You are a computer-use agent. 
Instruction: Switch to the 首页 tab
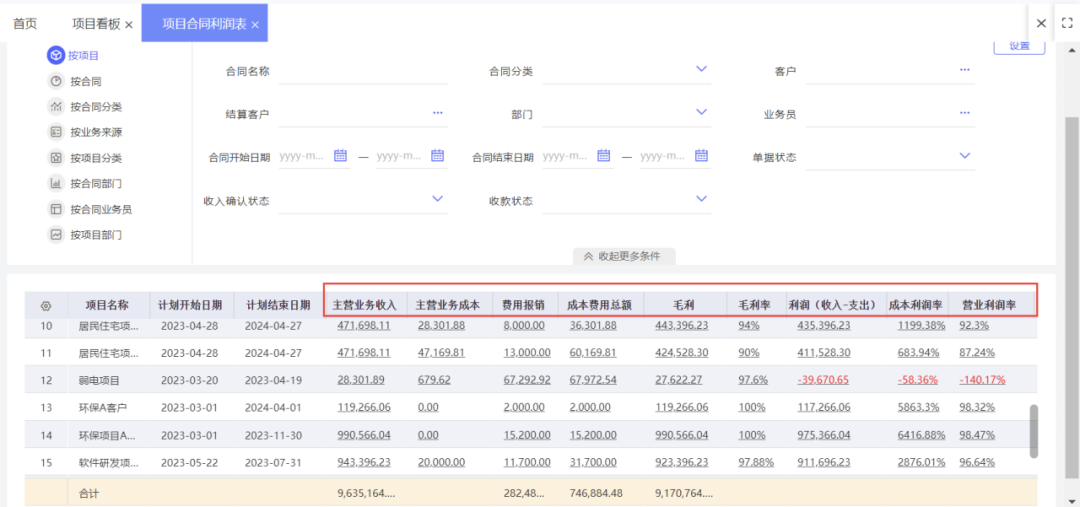pyautogui.click(x=25, y=23)
